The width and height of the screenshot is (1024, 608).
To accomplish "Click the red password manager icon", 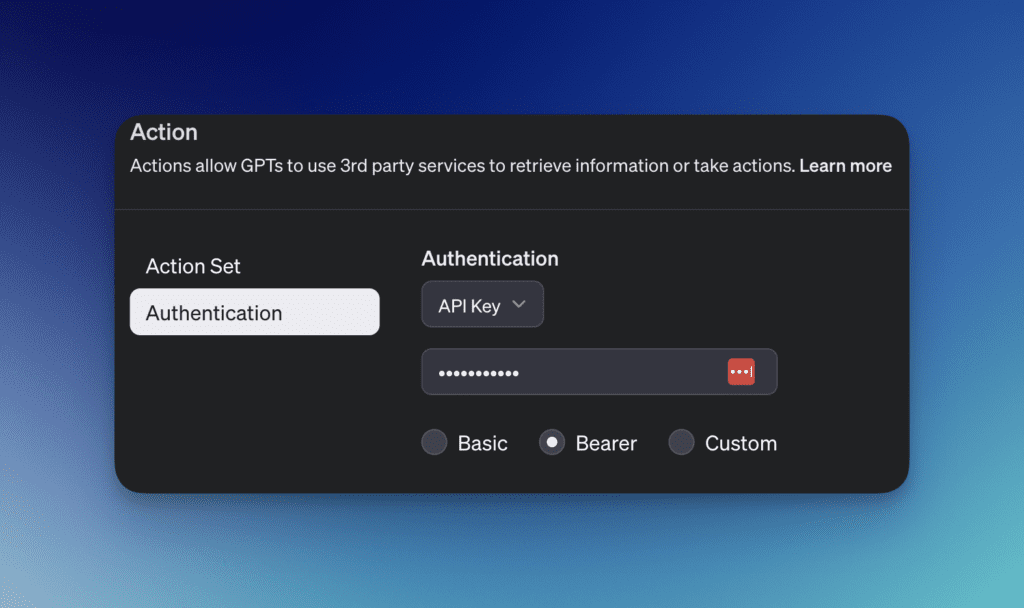I will pos(741,372).
